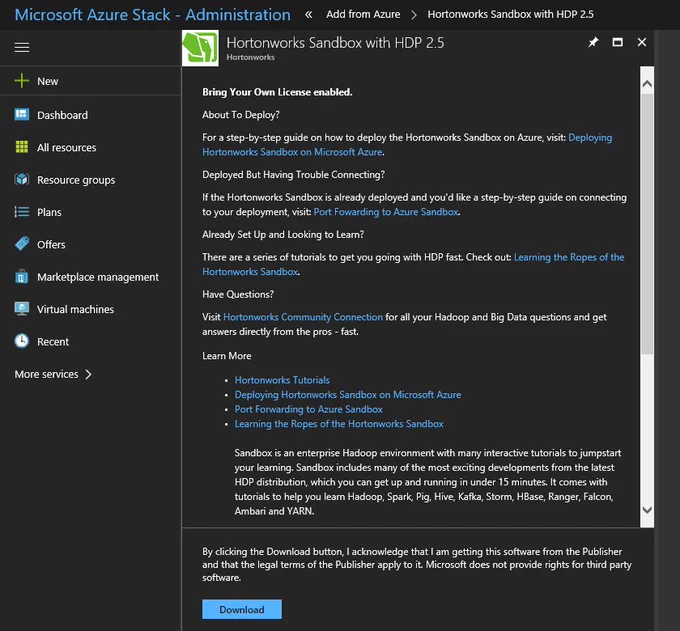680x631 pixels.
Task: Open Deploying Hortonworks Sandbox on Microsoft Azure bullet
Action: tap(348, 395)
